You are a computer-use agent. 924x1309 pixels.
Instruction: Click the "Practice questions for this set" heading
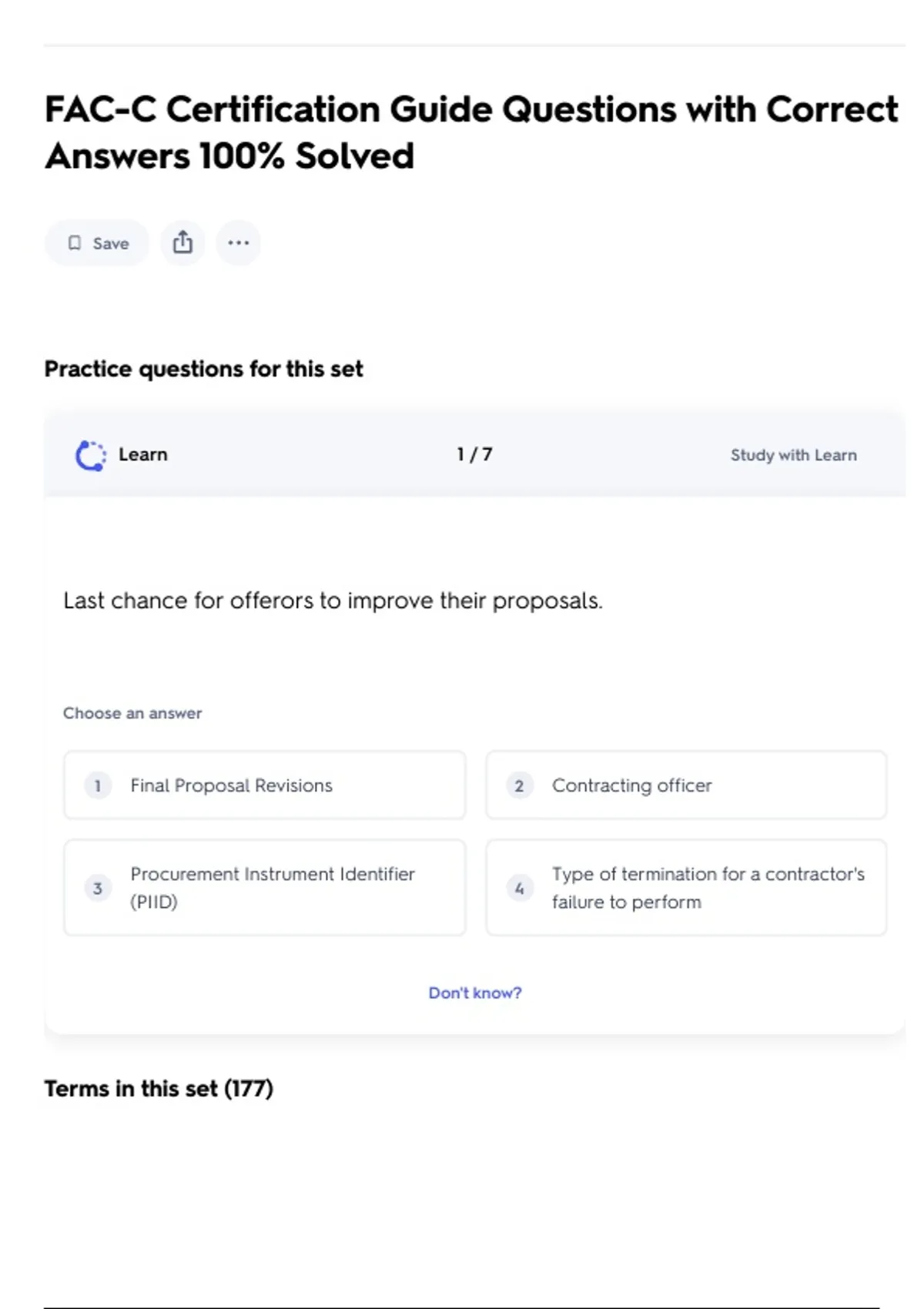click(x=203, y=369)
